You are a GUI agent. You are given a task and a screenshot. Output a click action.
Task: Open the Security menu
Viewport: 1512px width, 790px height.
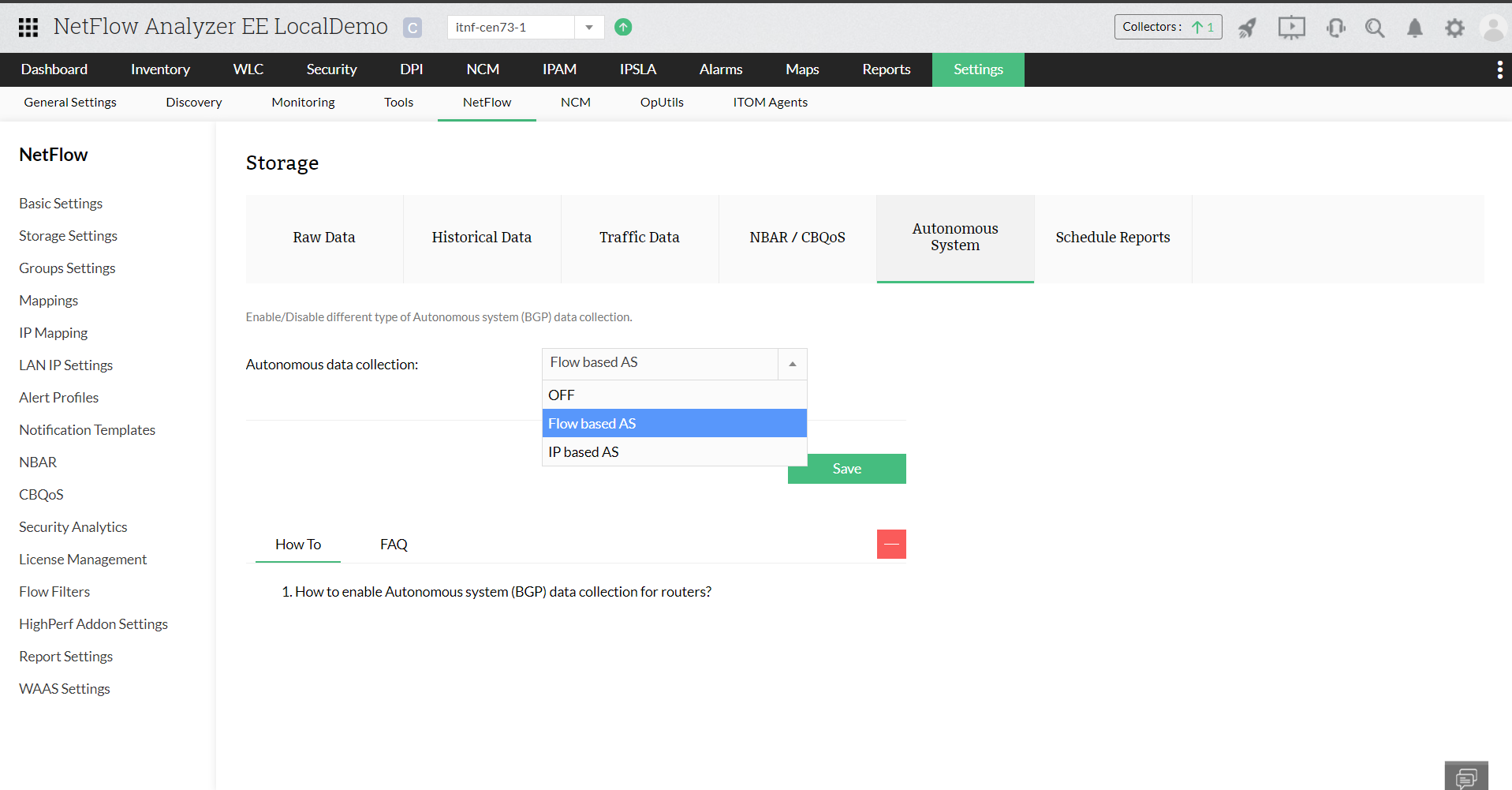tap(331, 69)
